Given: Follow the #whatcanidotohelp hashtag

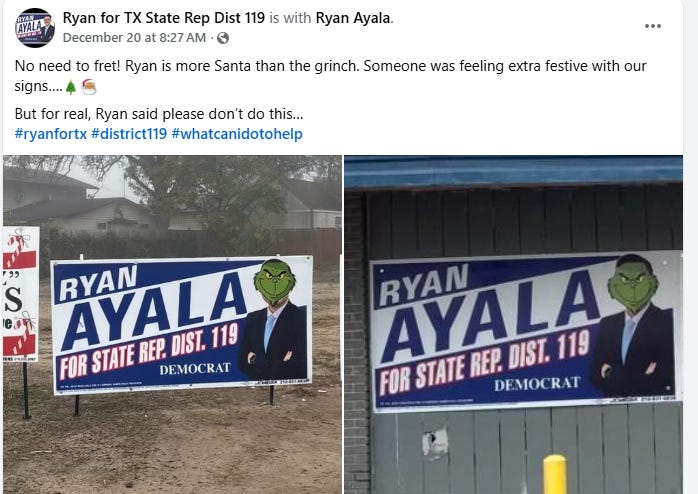Looking at the screenshot, I should click(x=237, y=134).
